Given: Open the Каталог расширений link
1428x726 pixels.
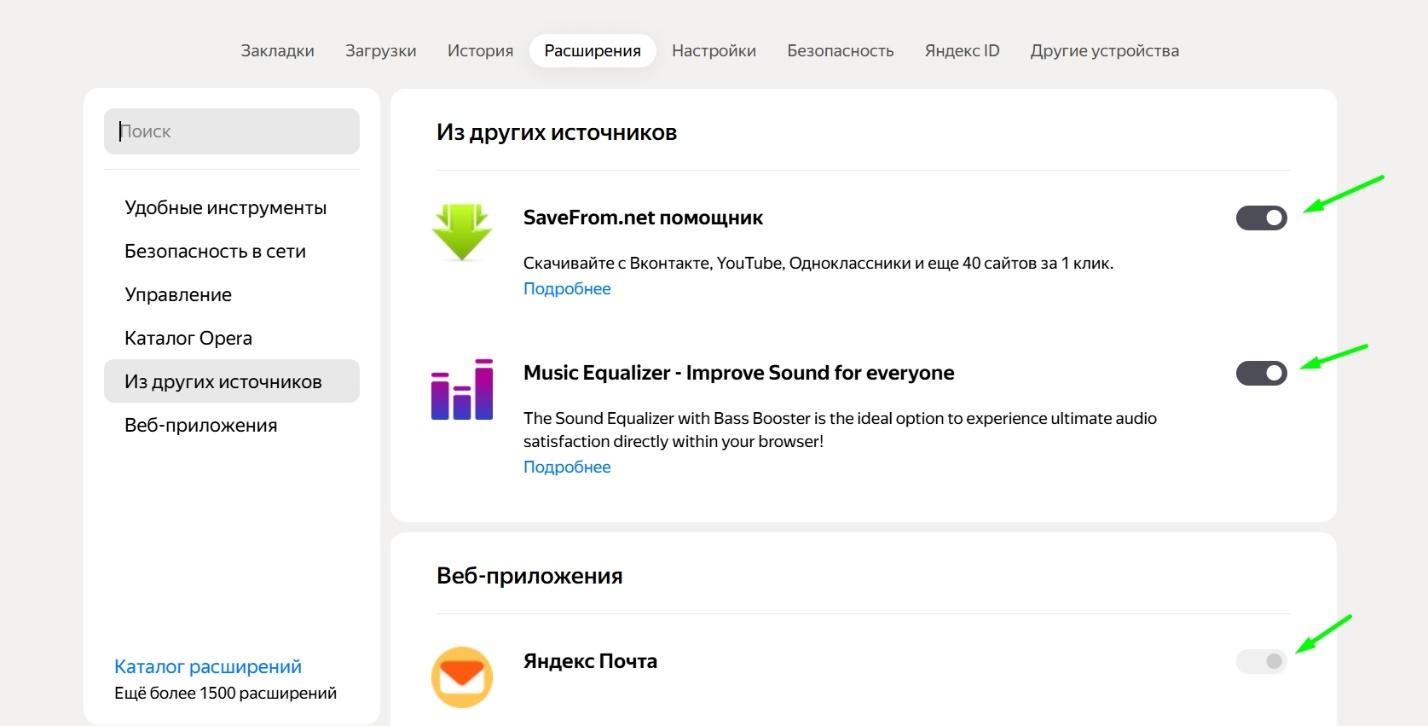Looking at the screenshot, I should point(208,666).
